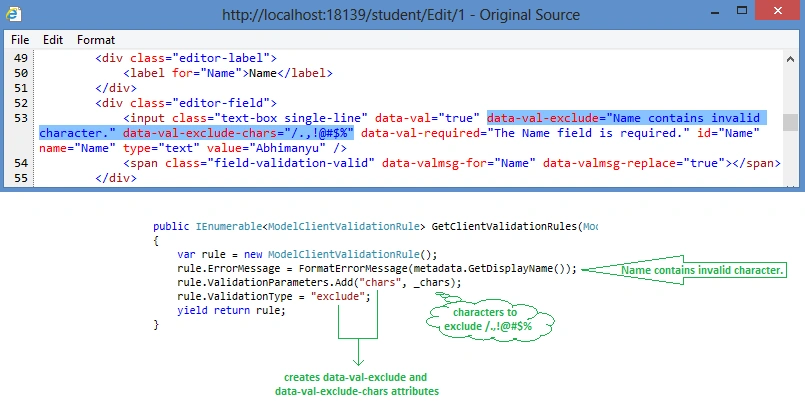Screen dimensions: 805x401
Task: Click line number 49 in the gutter
Action: [x=21, y=58]
